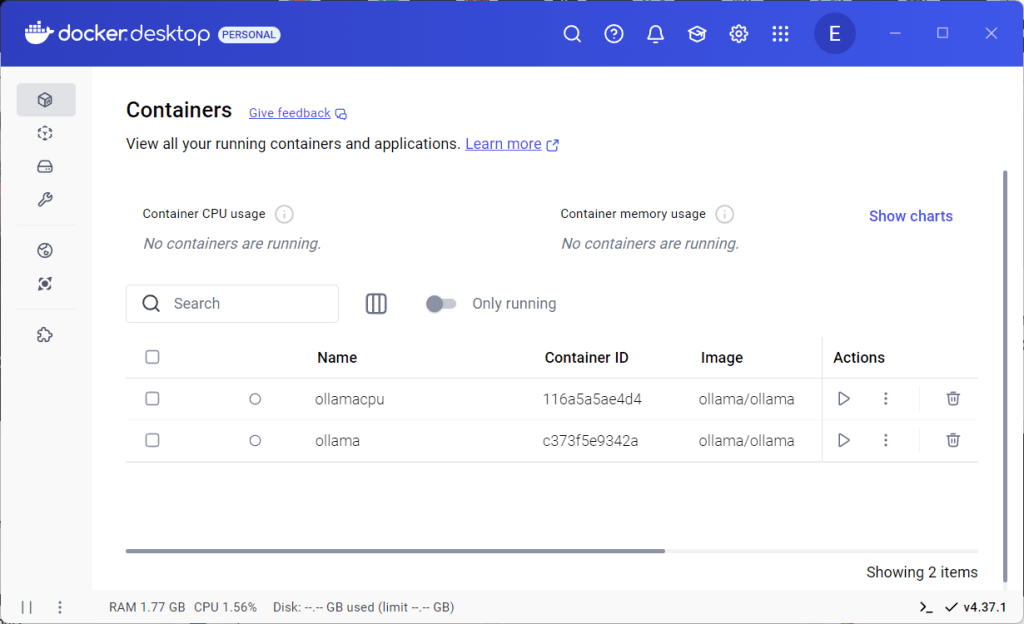This screenshot has height=624, width=1024.
Task: Open the actions menu for ollama container
Action: pyautogui.click(x=886, y=440)
